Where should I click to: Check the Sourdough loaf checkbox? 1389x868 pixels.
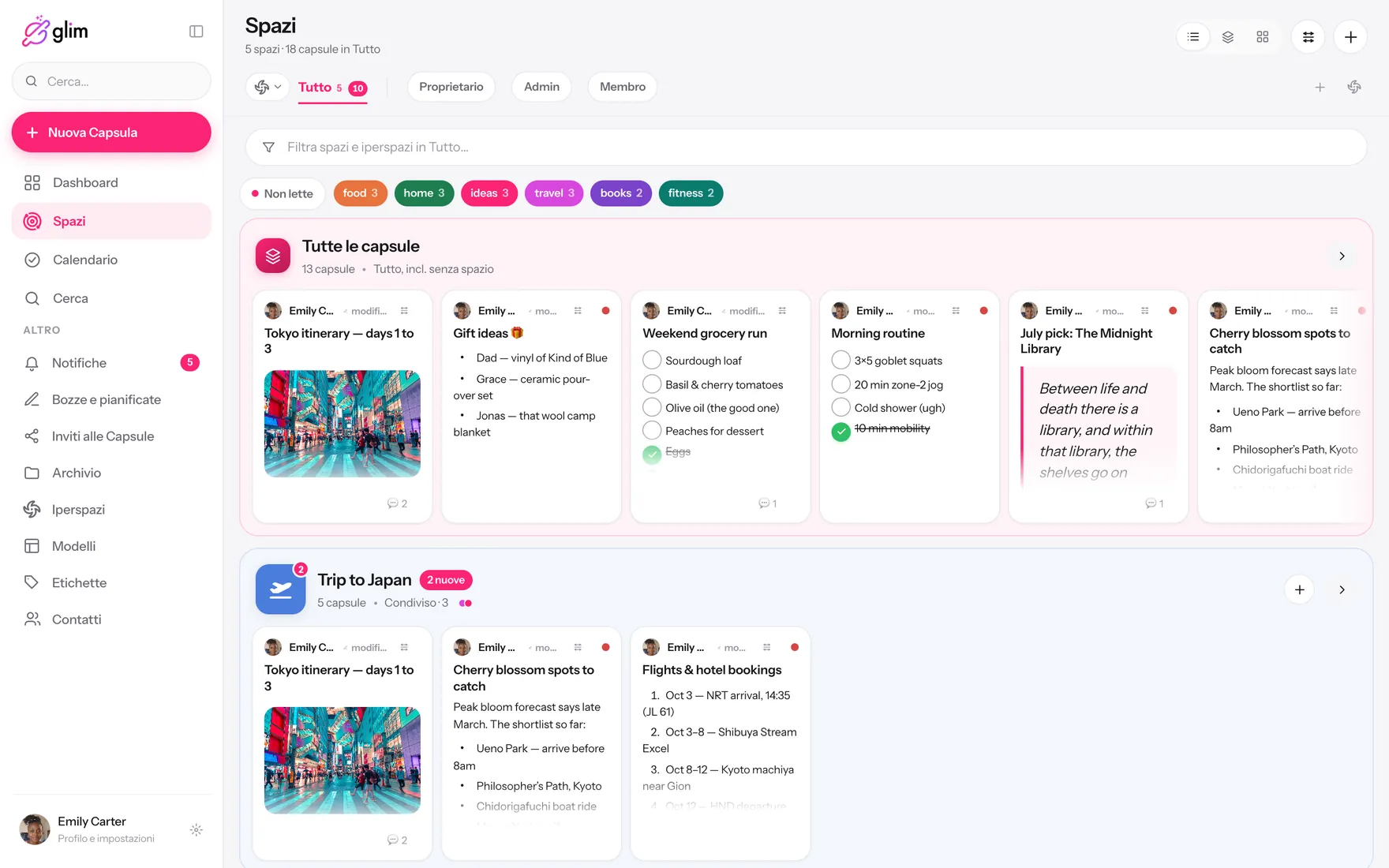coord(652,361)
